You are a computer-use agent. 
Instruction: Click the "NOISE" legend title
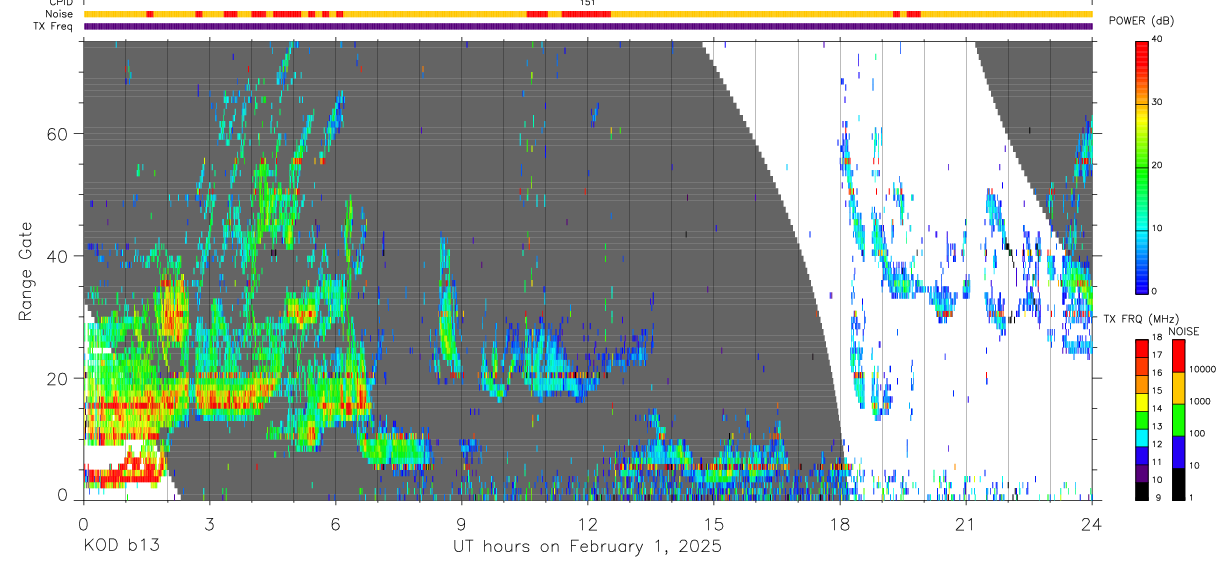tap(1183, 332)
